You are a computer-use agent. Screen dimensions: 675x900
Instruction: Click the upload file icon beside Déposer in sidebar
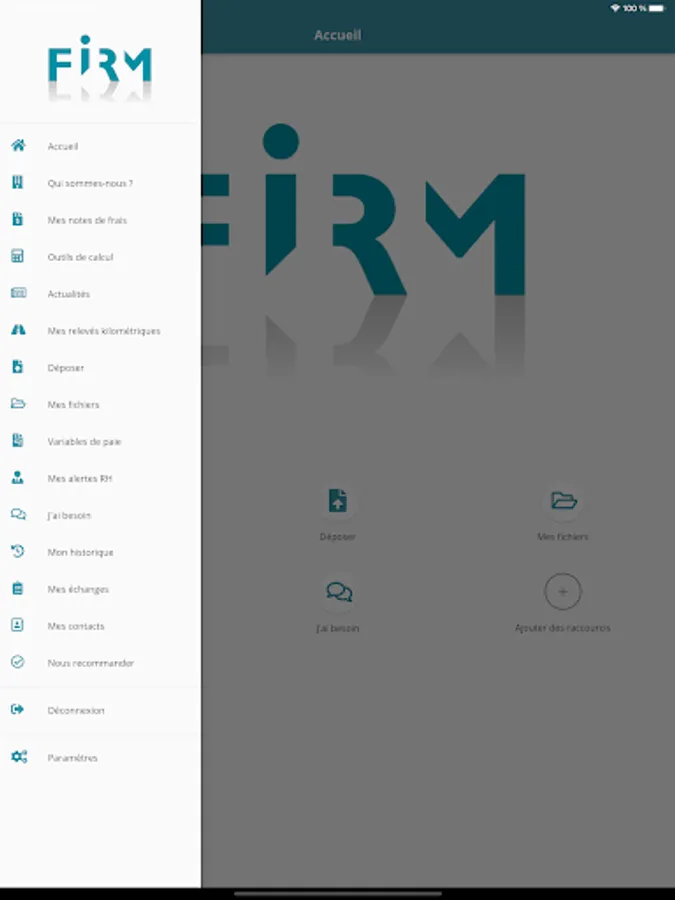click(18, 367)
